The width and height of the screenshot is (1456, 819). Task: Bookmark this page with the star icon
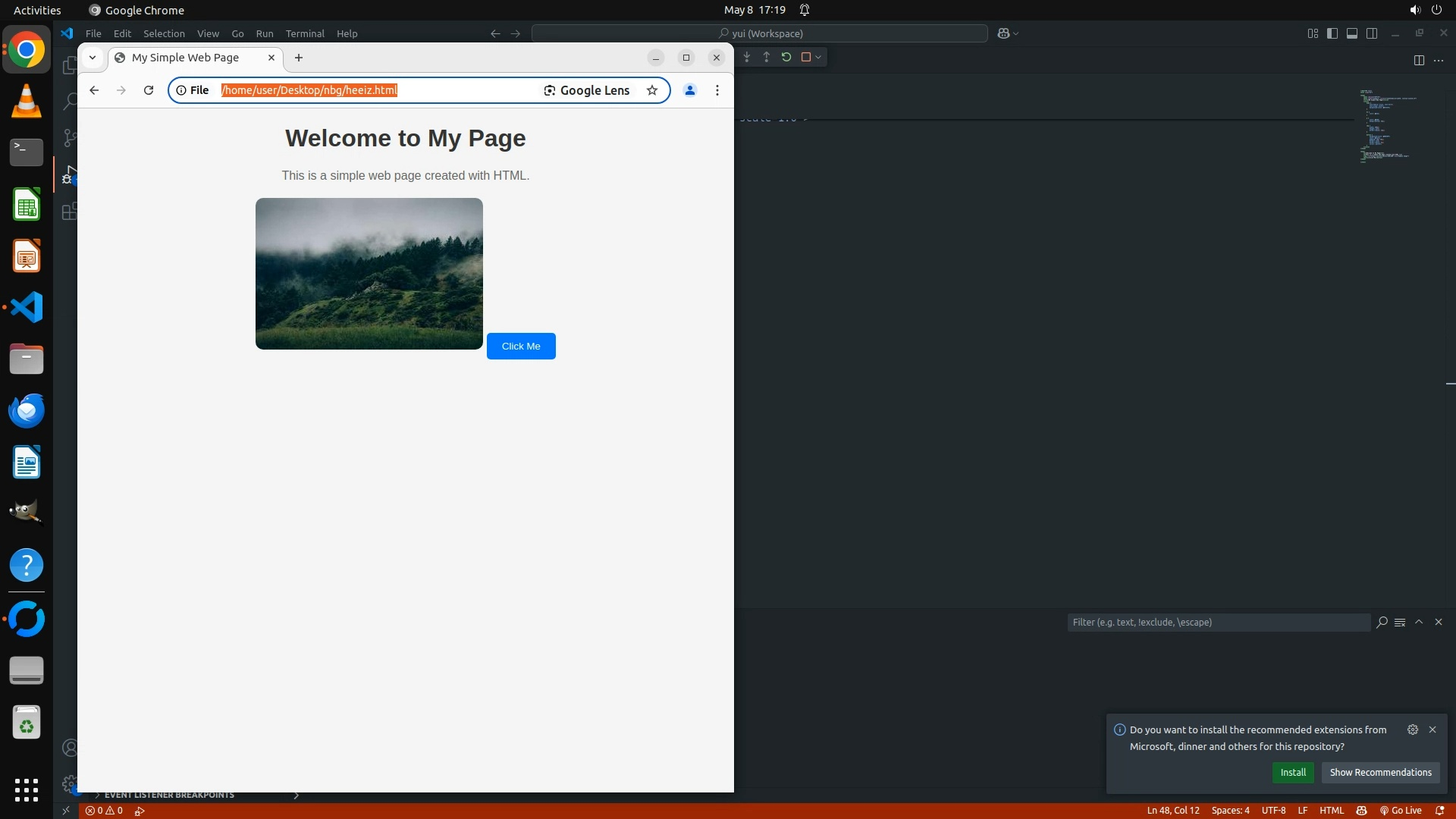click(652, 90)
